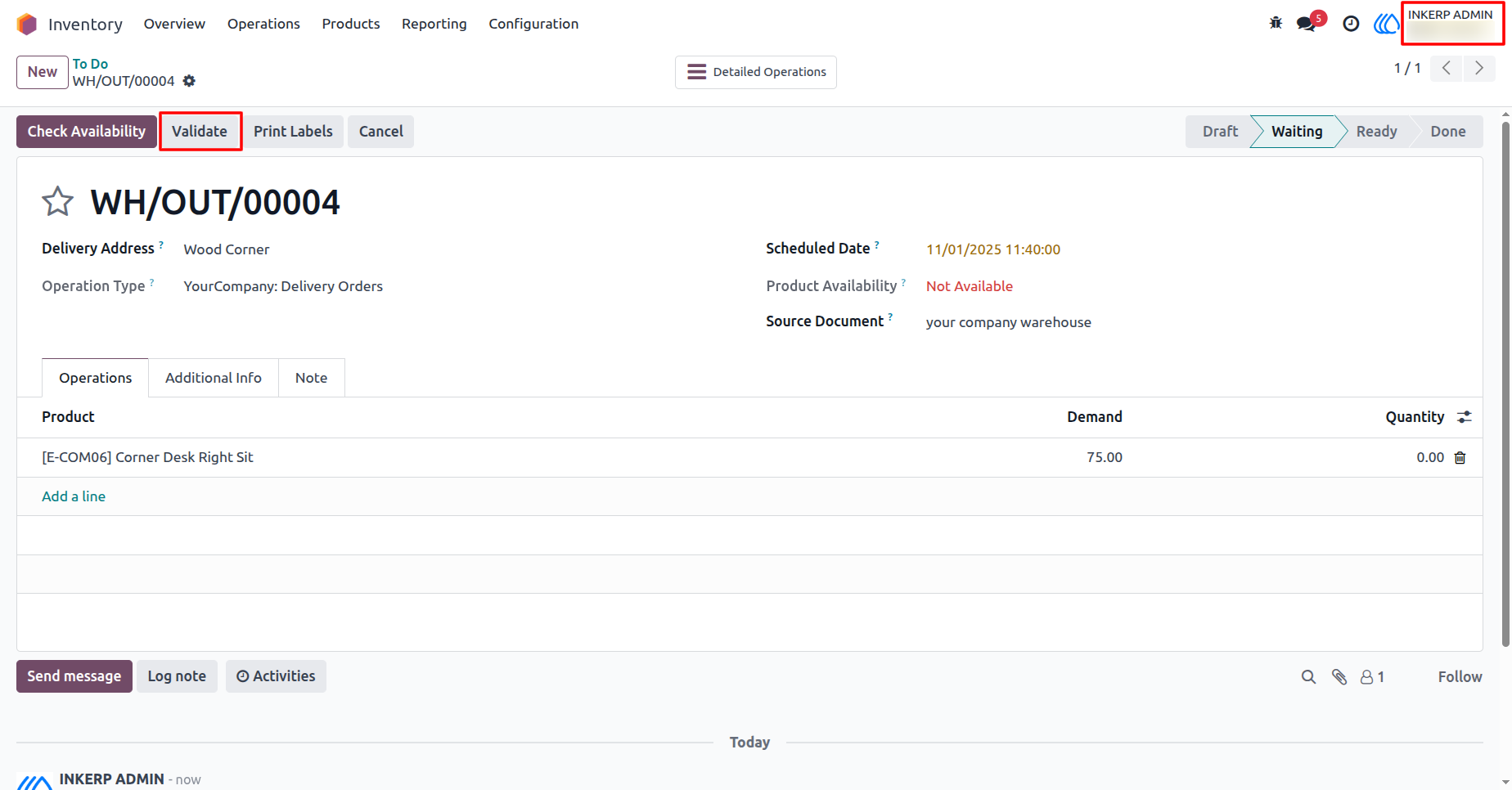The image size is (1512, 790).
Task: Click the record pager 1 / 1
Action: pos(1407,69)
